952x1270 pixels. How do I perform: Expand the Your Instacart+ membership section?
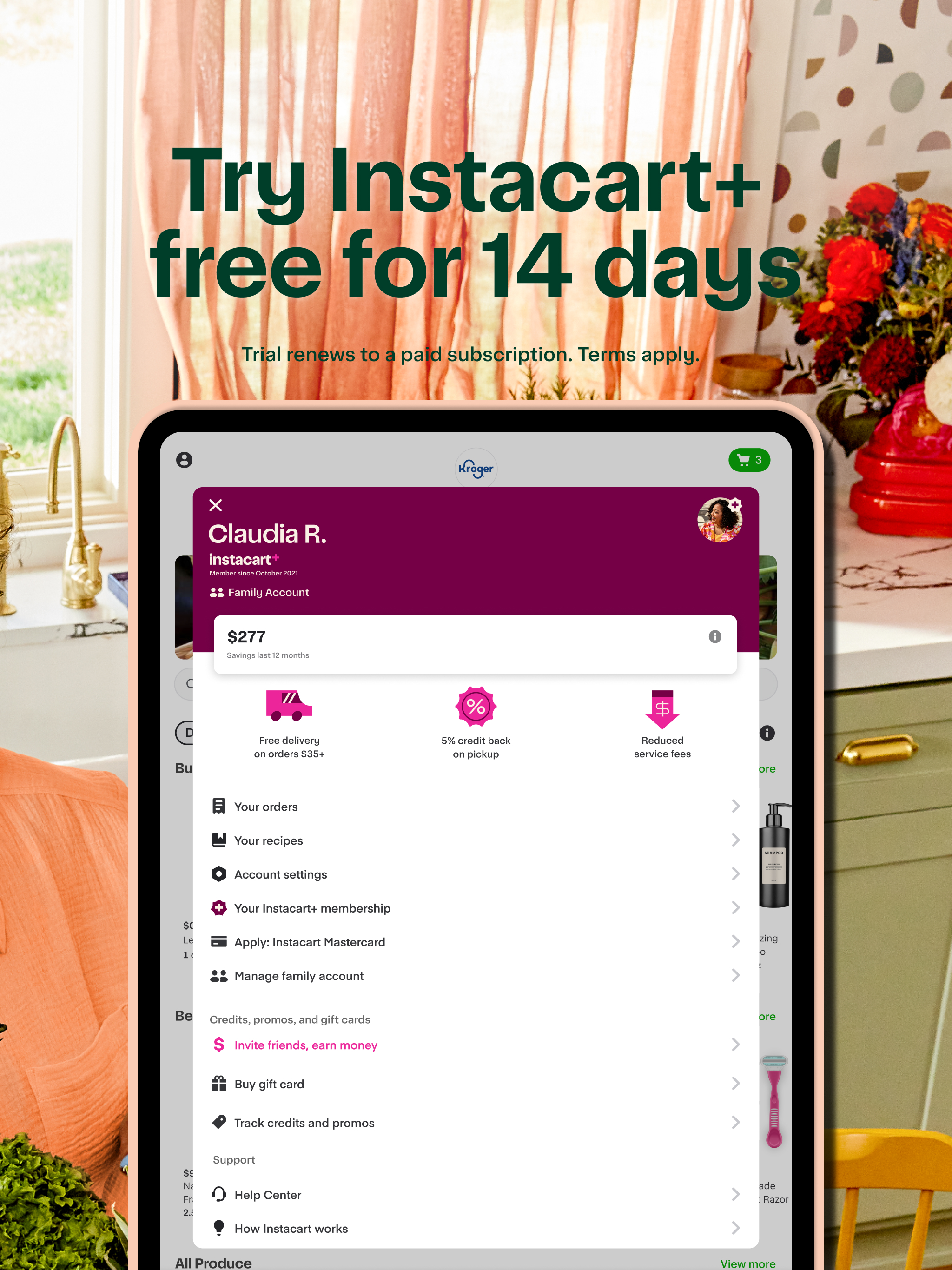(x=476, y=907)
